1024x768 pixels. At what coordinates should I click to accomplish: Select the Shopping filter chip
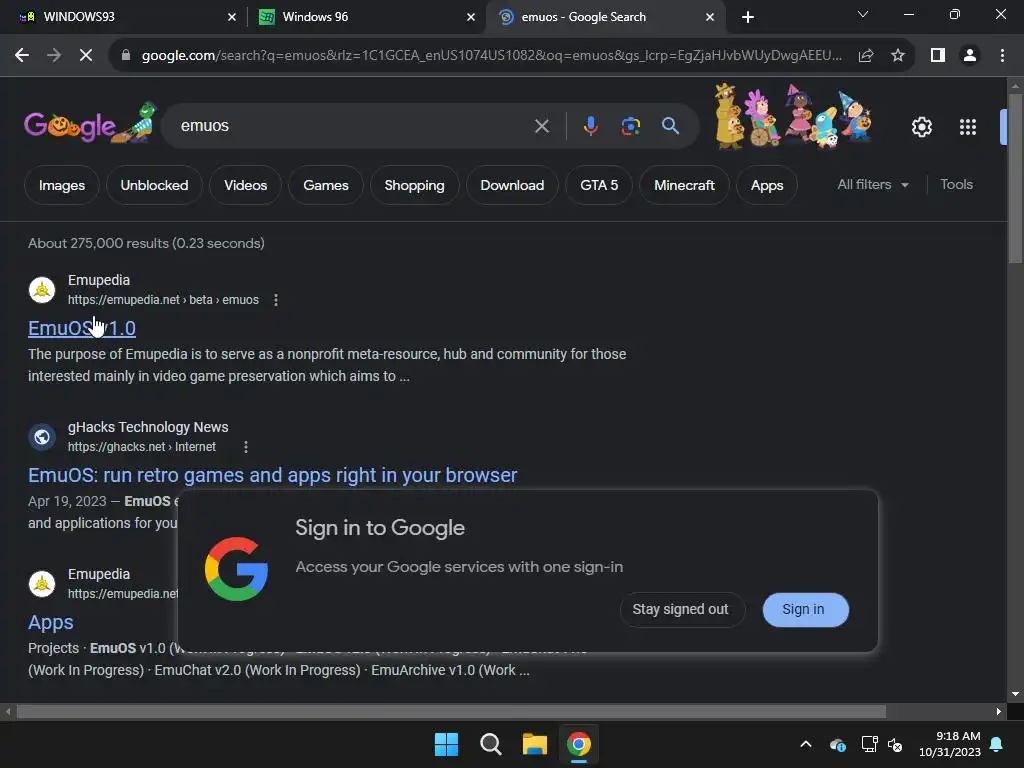point(415,185)
